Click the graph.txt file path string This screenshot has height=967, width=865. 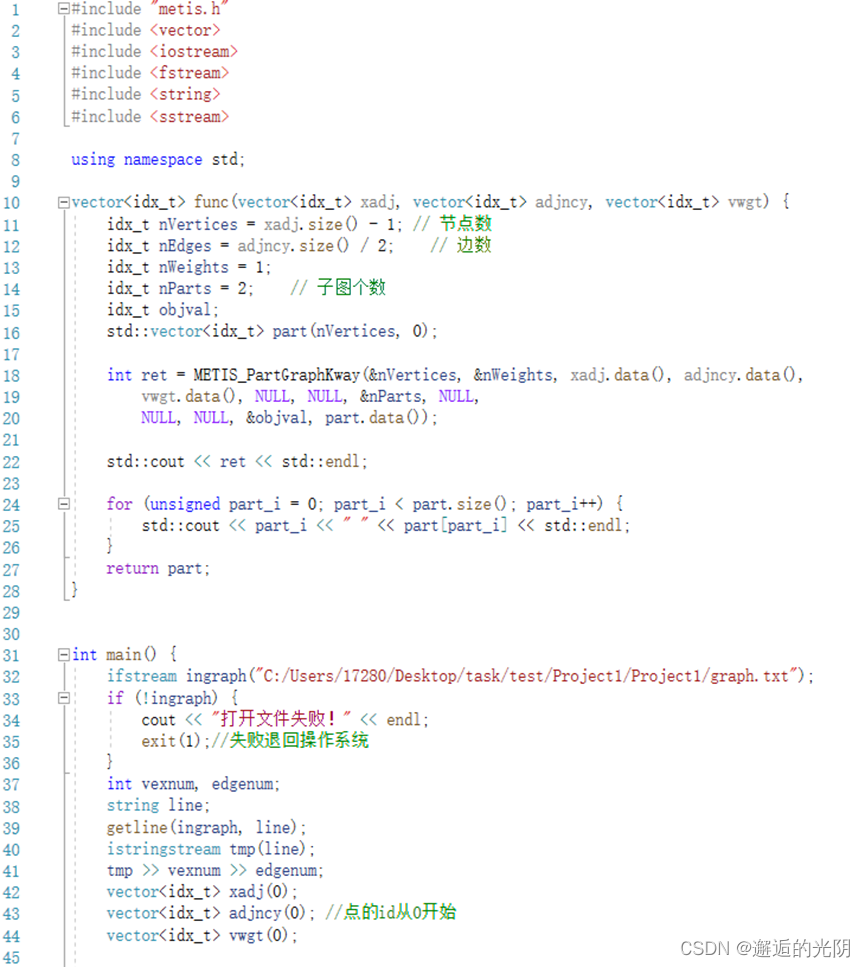point(526,676)
